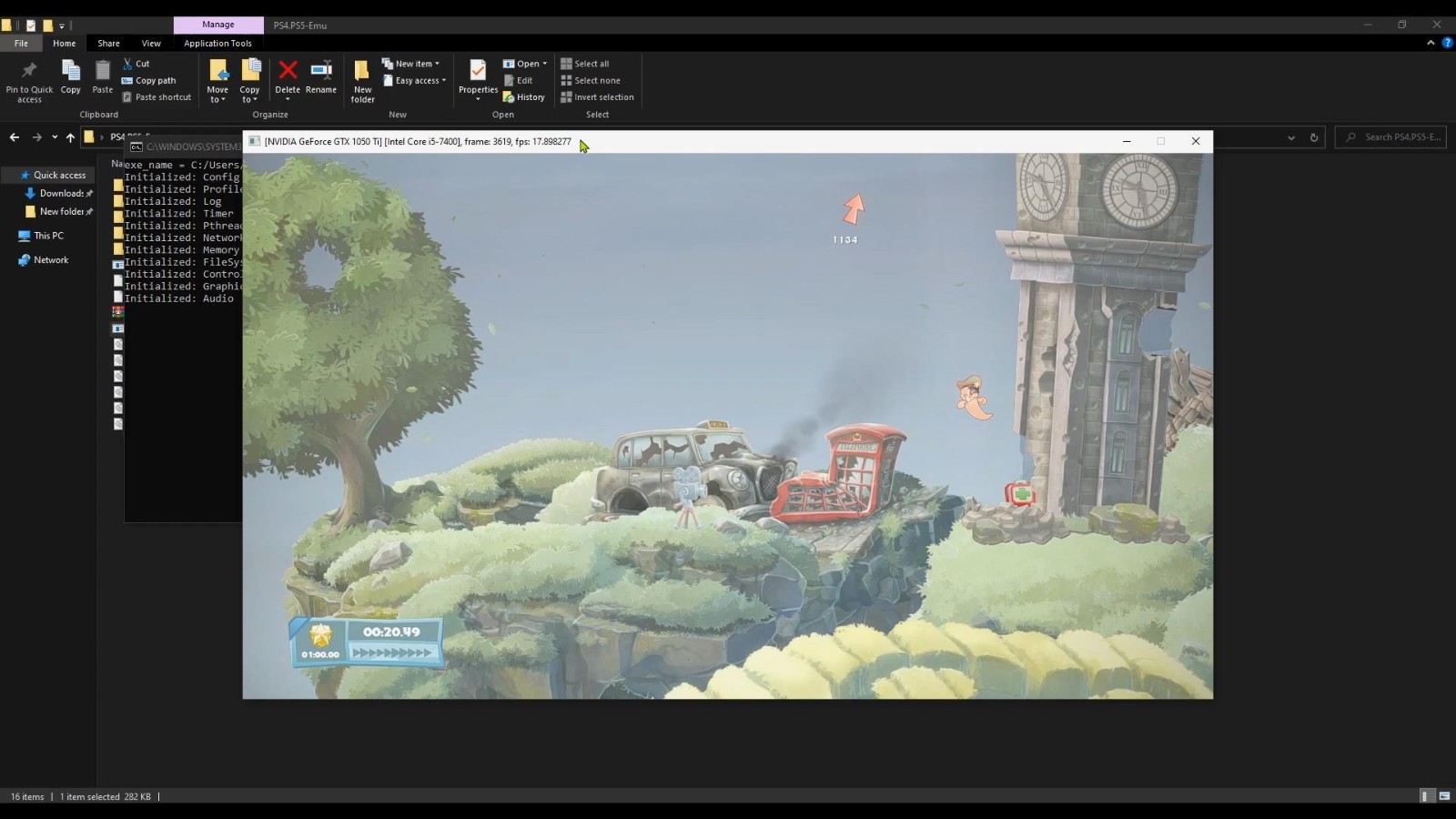Image resolution: width=1456 pixels, height=819 pixels.
Task: Switch to details view in status bar
Action: click(x=1427, y=796)
